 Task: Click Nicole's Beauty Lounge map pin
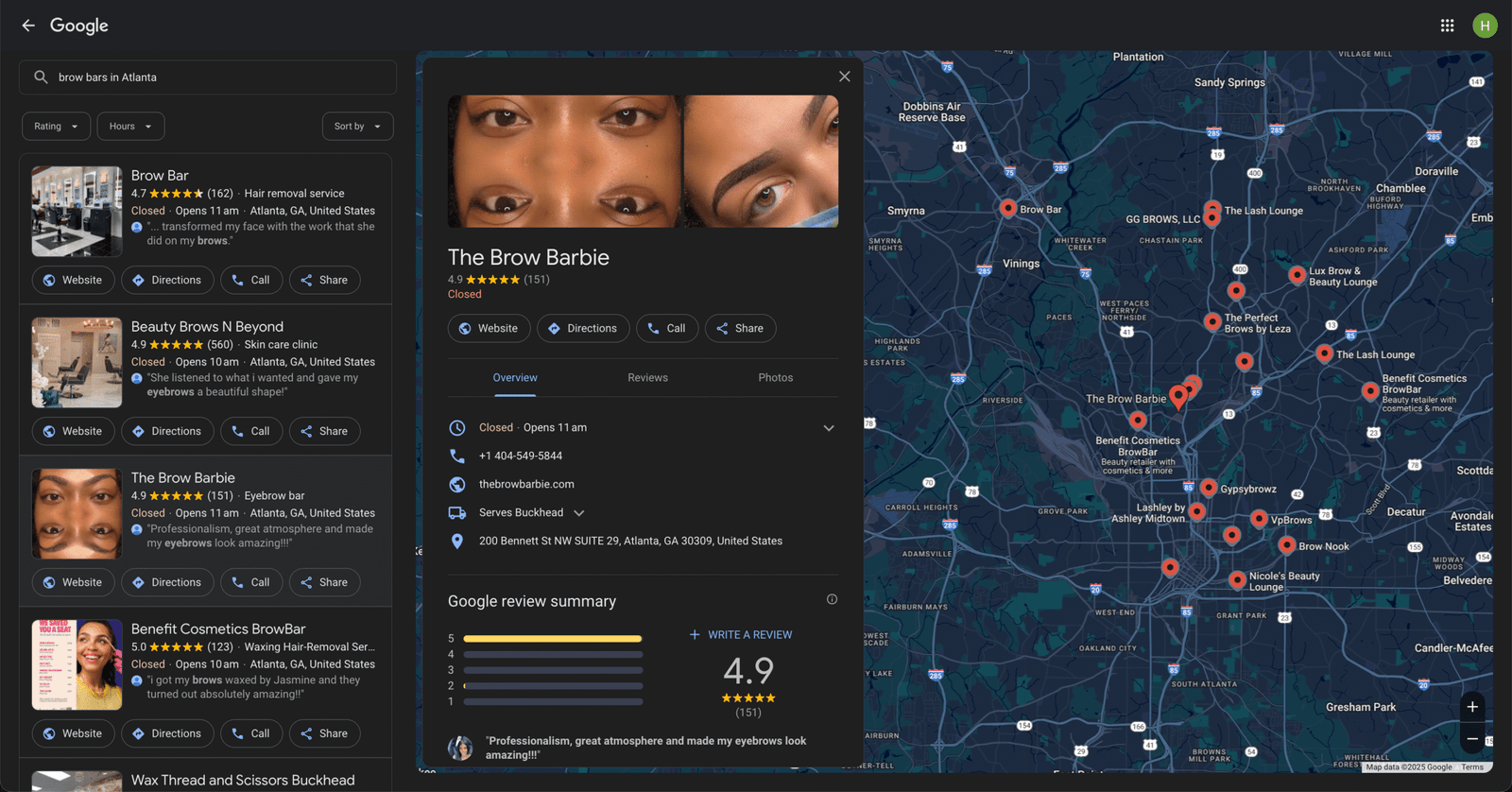[1237, 579]
